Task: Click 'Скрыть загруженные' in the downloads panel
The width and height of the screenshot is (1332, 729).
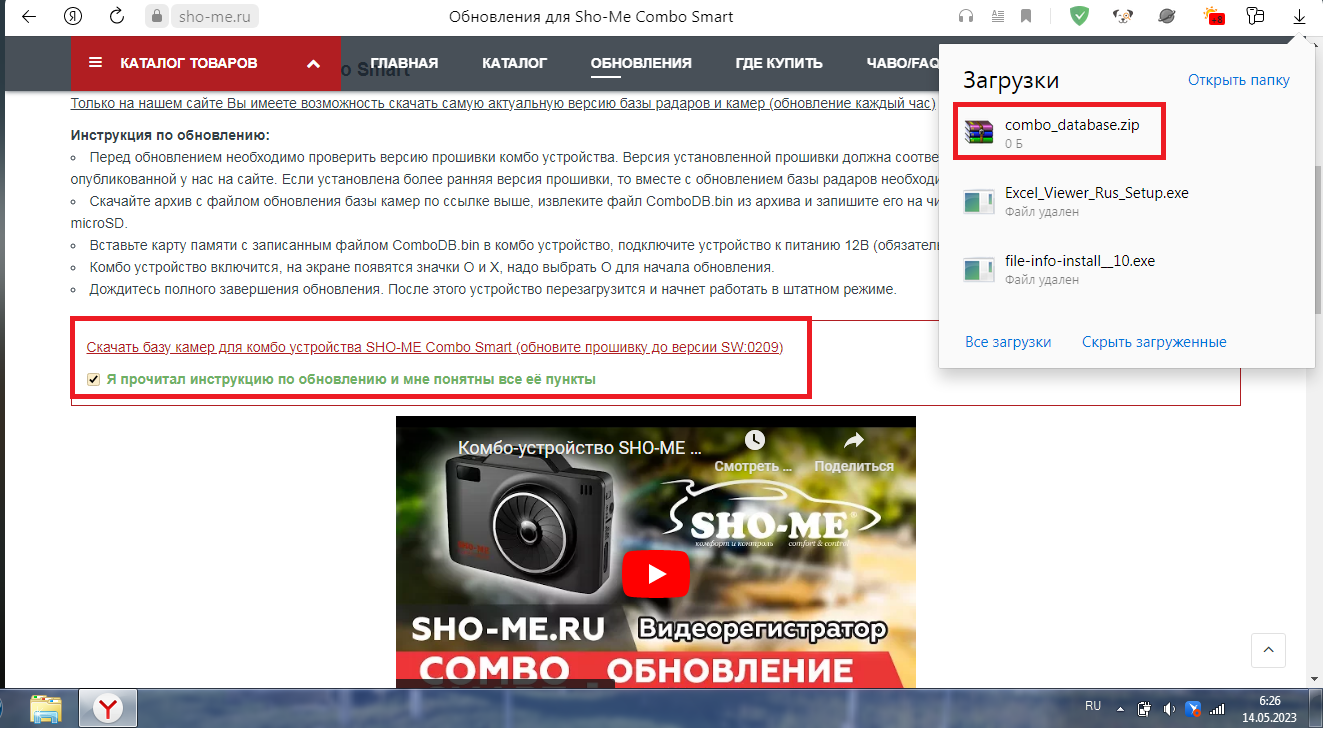Action: click(1153, 342)
